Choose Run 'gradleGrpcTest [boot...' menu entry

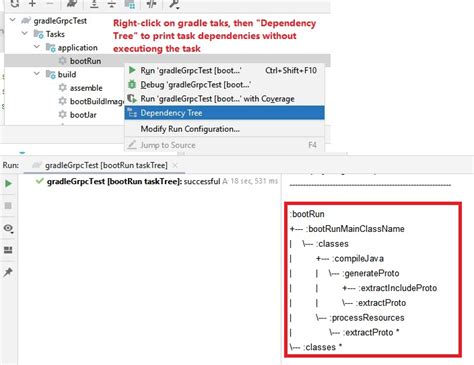(224, 70)
